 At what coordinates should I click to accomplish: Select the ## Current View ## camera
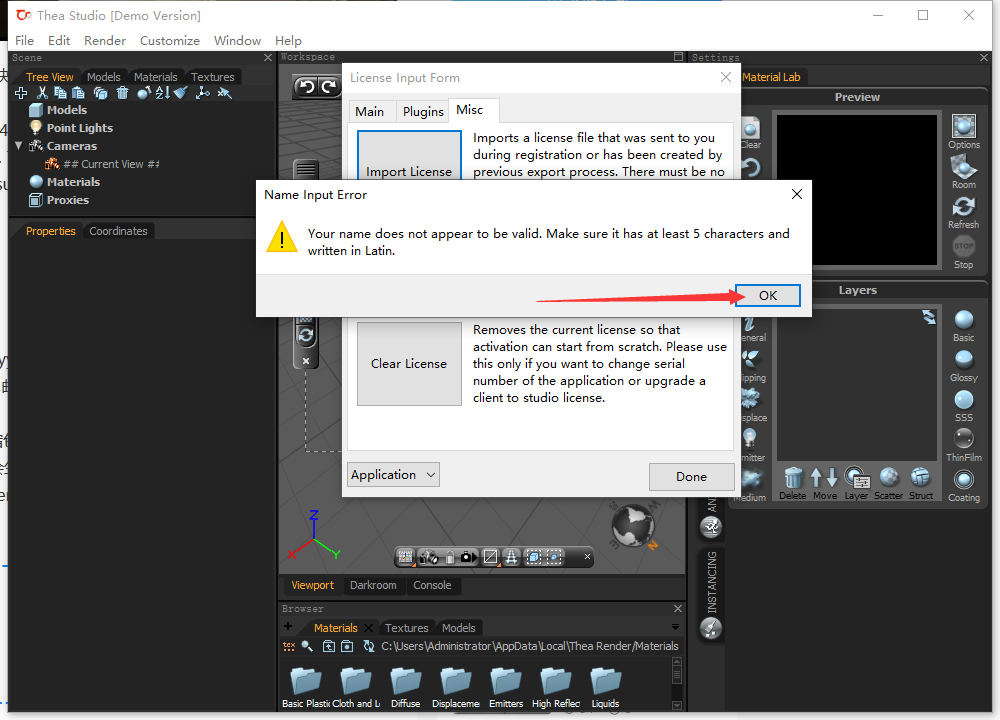coord(103,164)
